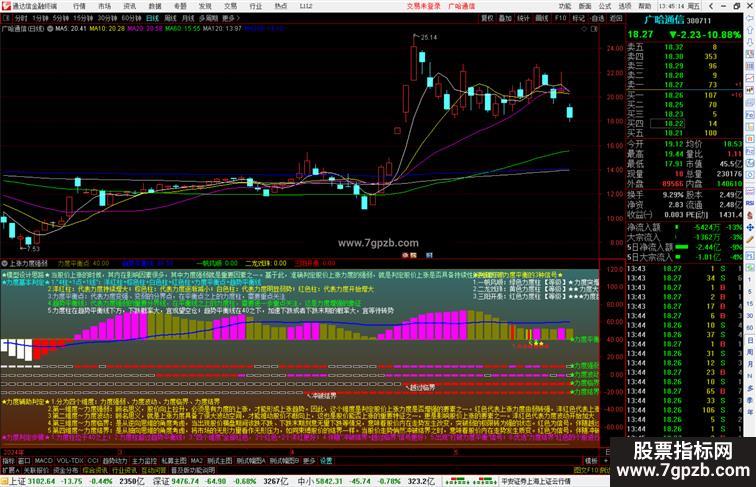Screen dimensions: 756x487
Task: Open 设置 indicator settings
Action: coord(326,461)
